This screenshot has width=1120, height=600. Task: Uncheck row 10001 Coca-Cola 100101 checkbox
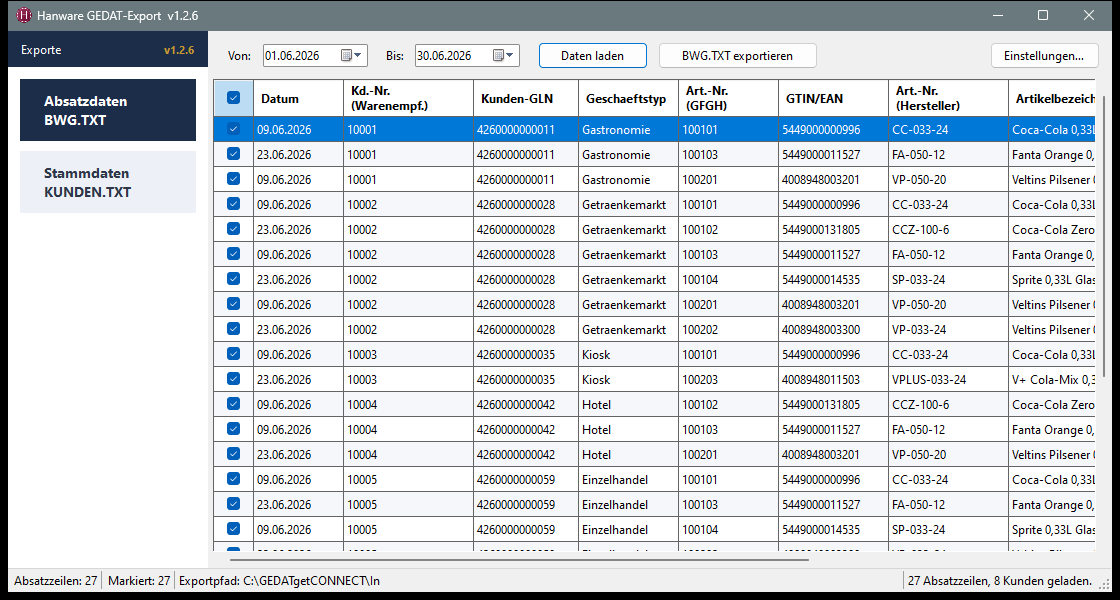[234, 129]
